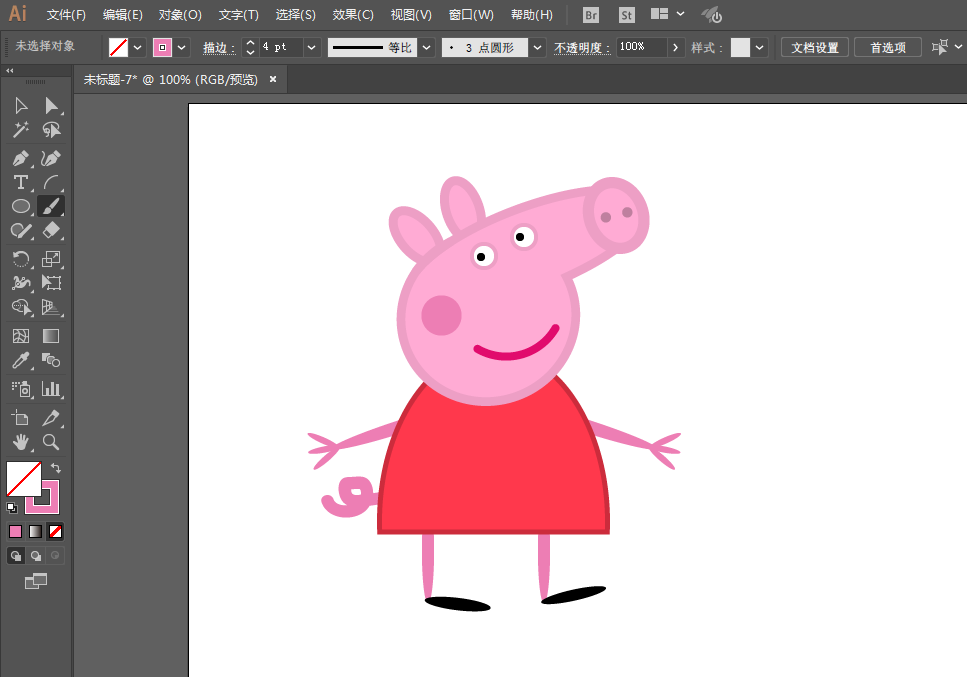Expand opacity 100% arrow

676,47
